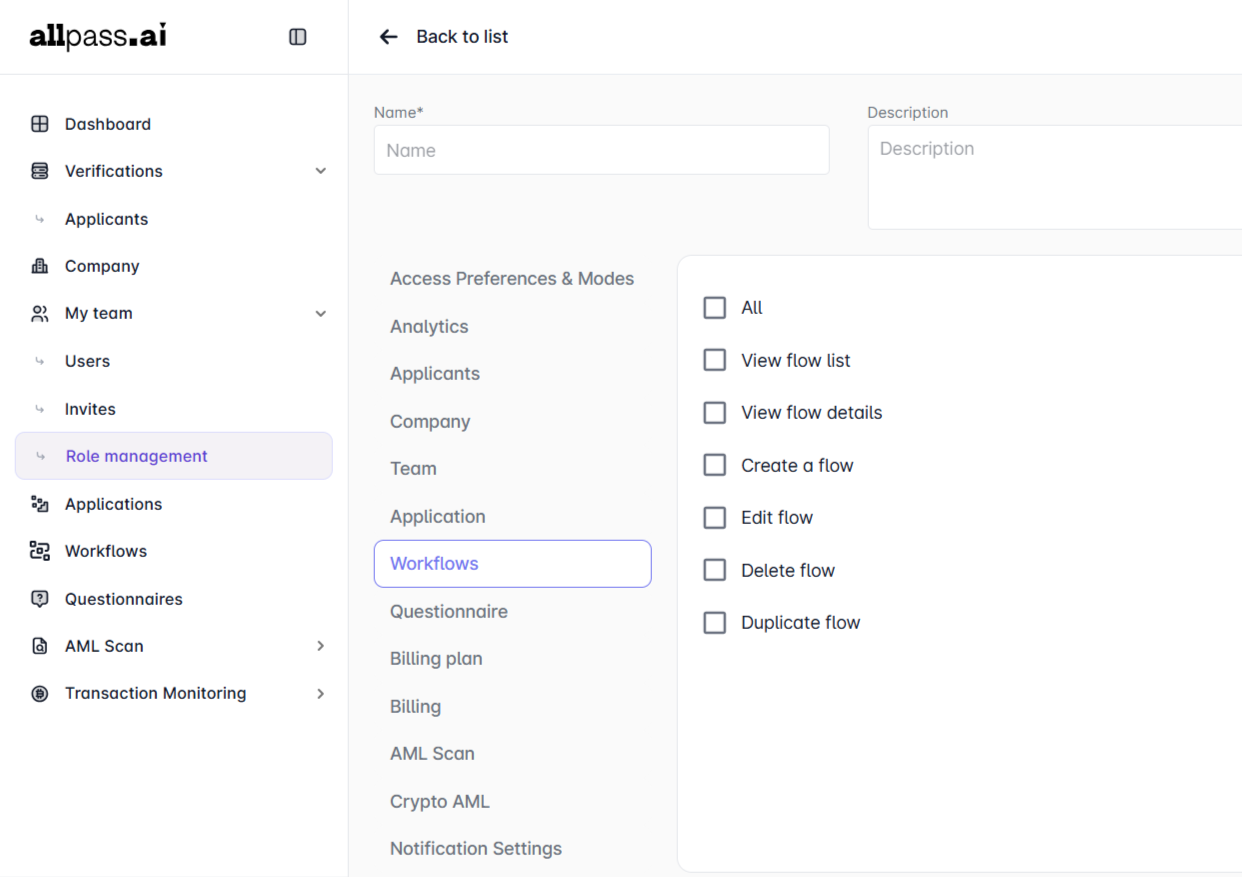This screenshot has height=877, width=1242.
Task: Check the All permissions checkbox
Action: (x=714, y=308)
